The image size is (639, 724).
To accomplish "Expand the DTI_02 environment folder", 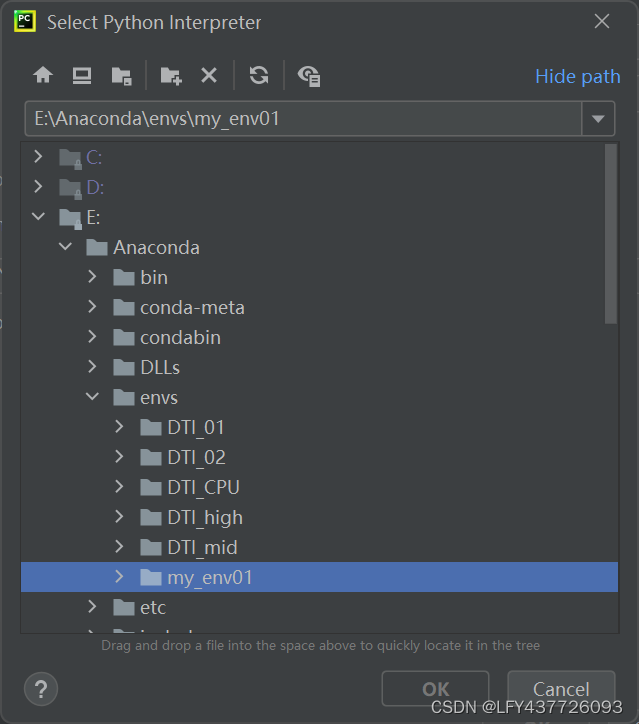I will pyautogui.click(x=119, y=457).
